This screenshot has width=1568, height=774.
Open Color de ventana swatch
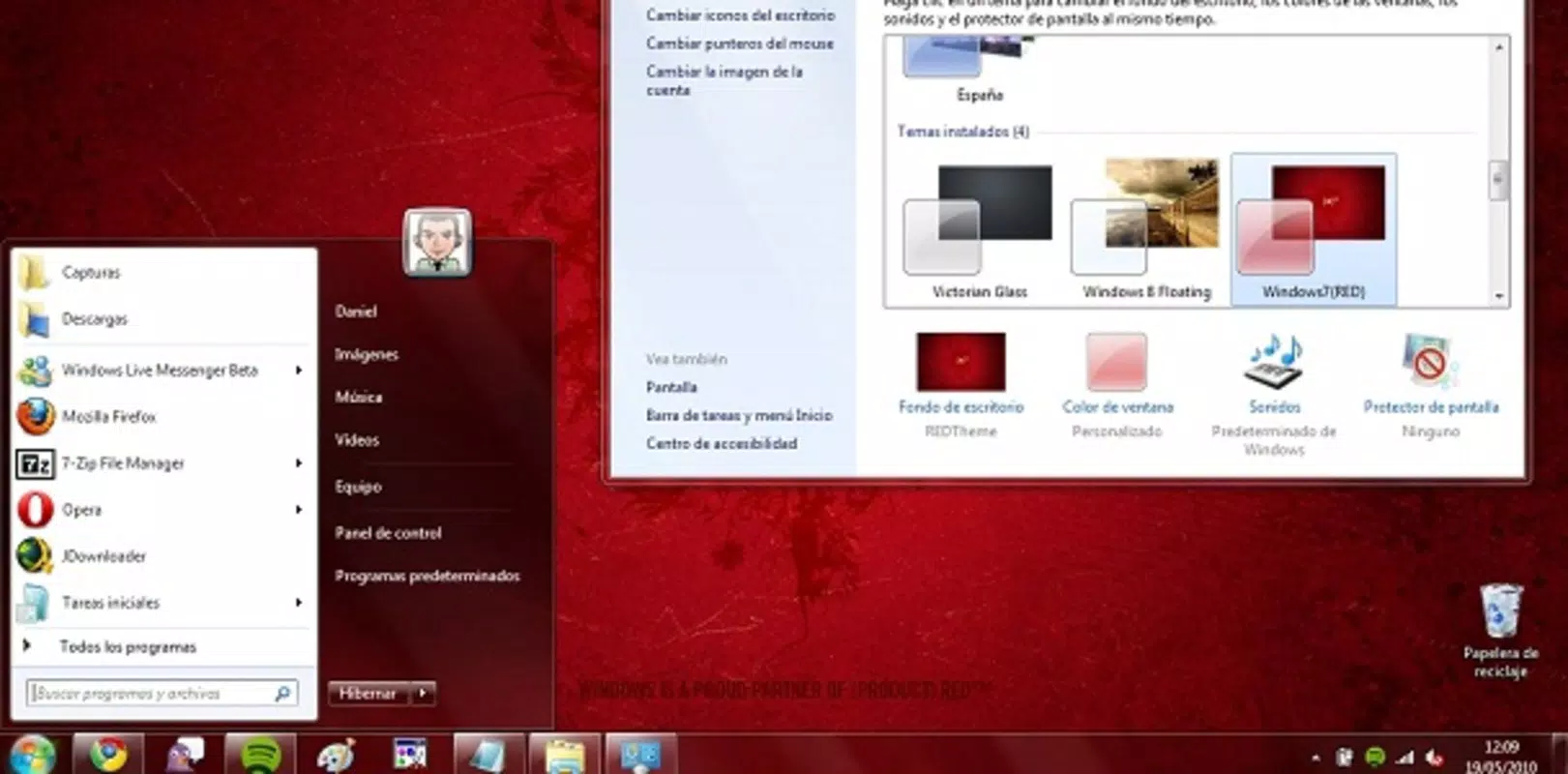[x=1116, y=362]
